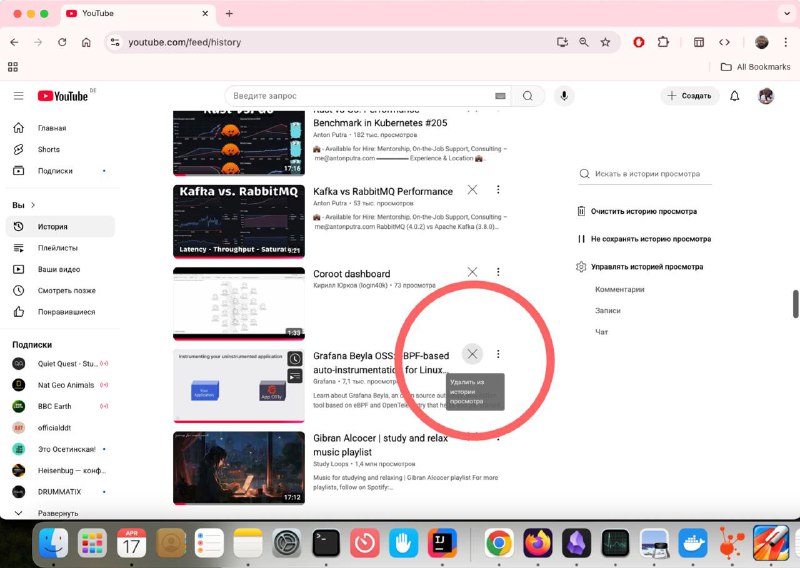Open more options for Coroot dashboard video
The width and height of the screenshot is (800, 568).
(x=498, y=272)
